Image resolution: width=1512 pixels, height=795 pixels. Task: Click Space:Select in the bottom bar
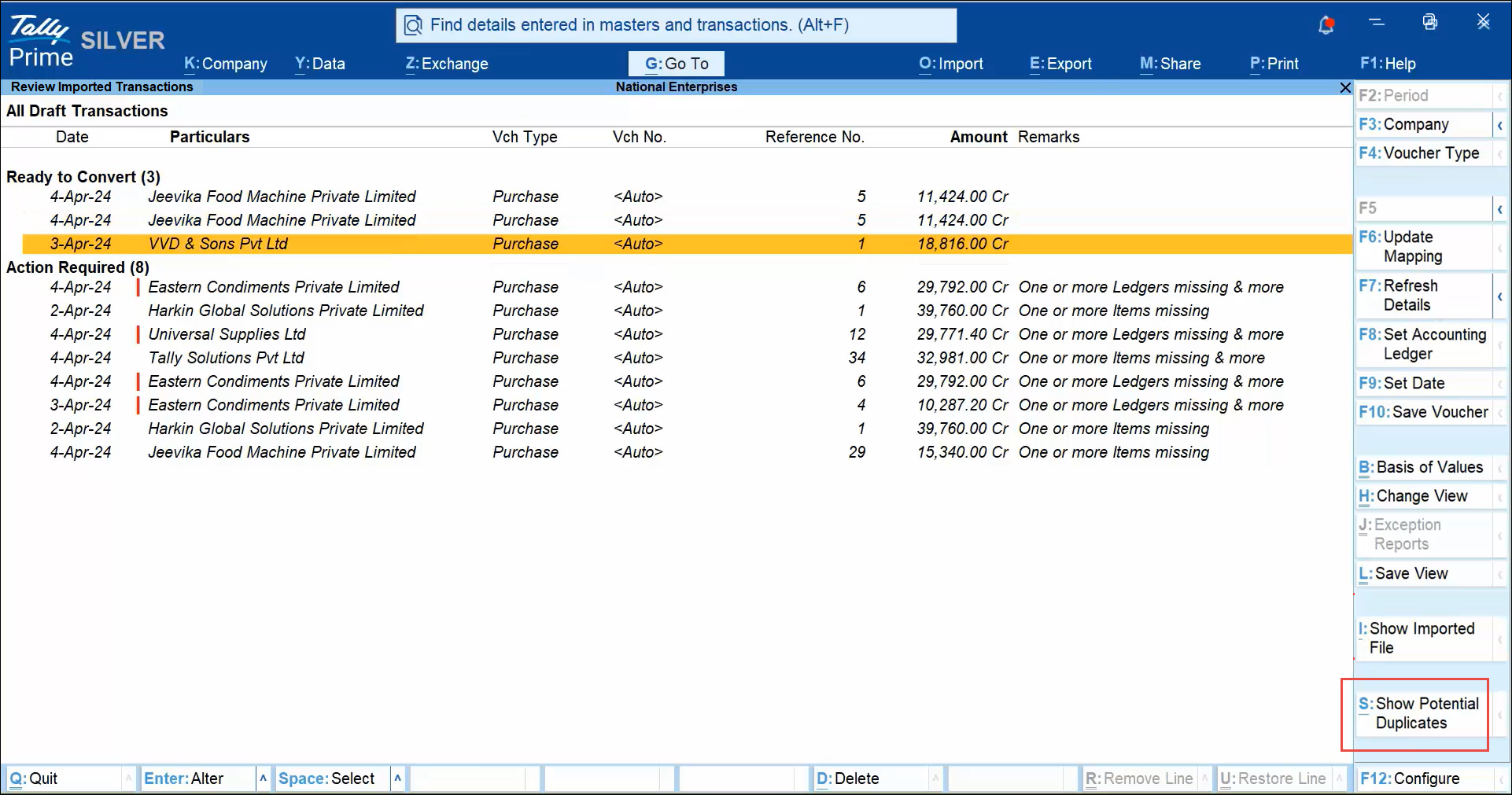(x=332, y=778)
